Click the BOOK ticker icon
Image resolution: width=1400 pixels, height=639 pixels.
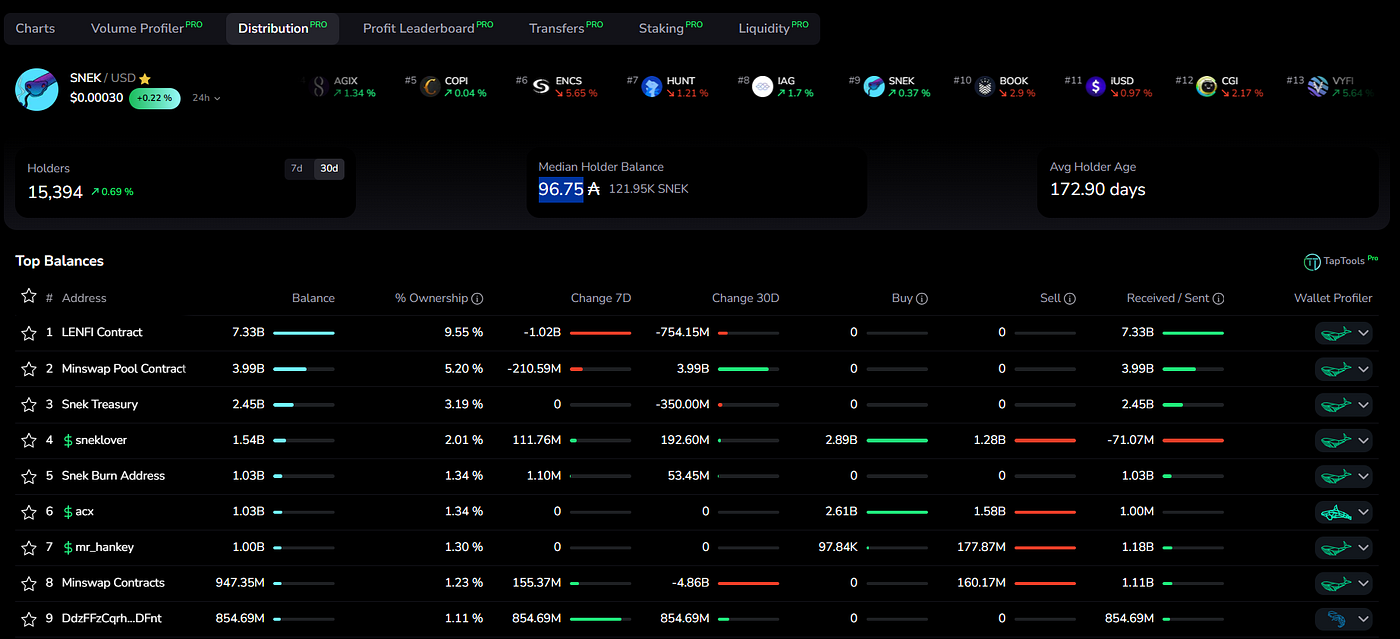(x=985, y=87)
